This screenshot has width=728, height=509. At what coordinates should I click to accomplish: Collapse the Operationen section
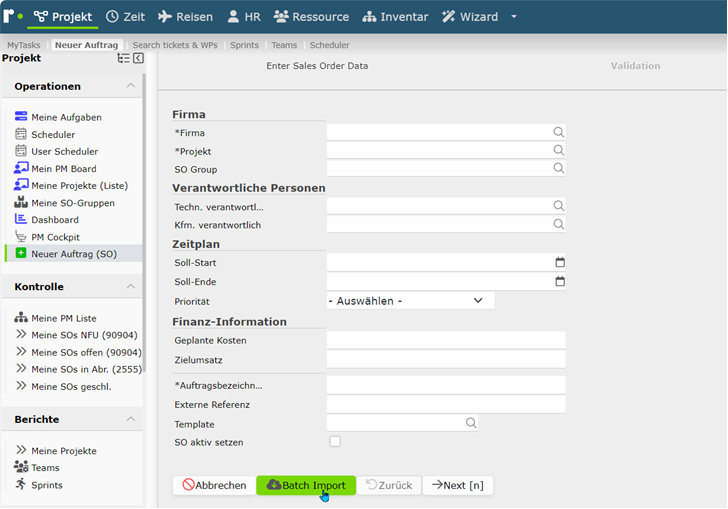point(131,86)
